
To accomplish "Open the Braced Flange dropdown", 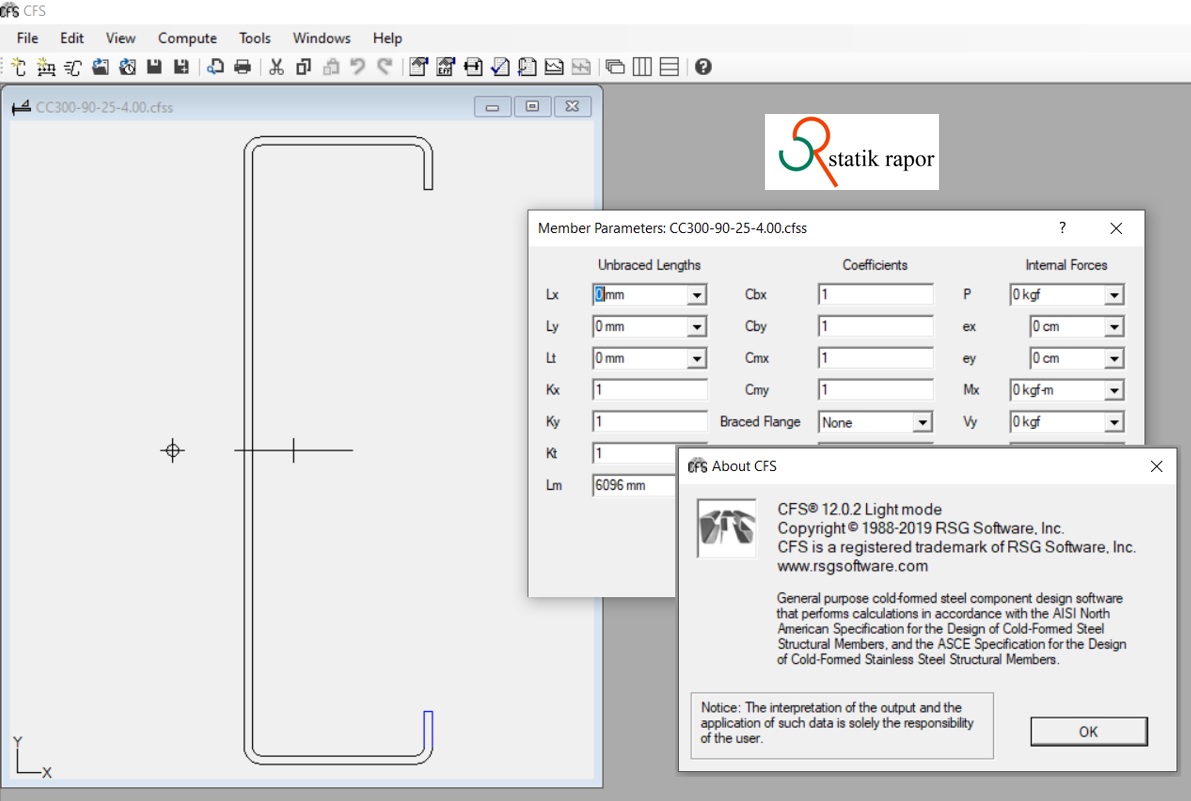I will pyautogui.click(x=922, y=422).
